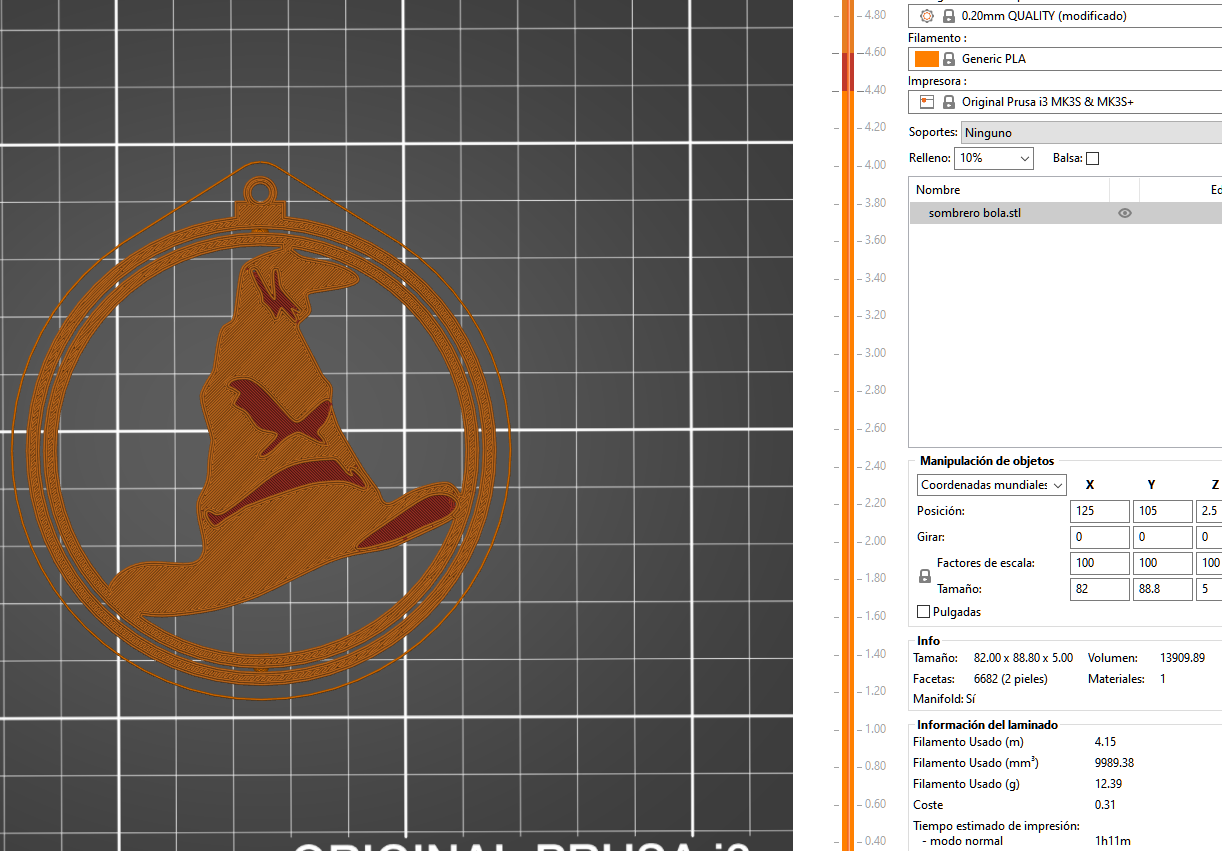The image size is (1222, 851).
Task: Click the ornament hanging loop in the viewport
Action: click(x=262, y=190)
